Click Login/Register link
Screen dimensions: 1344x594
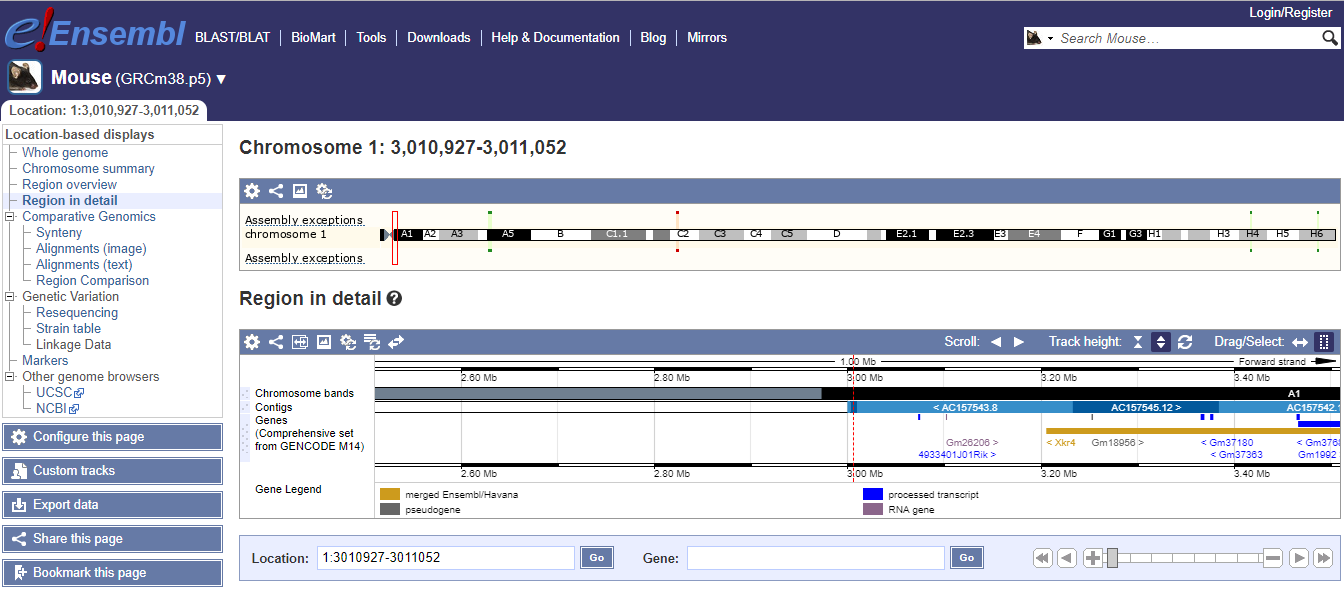(x=1291, y=12)
